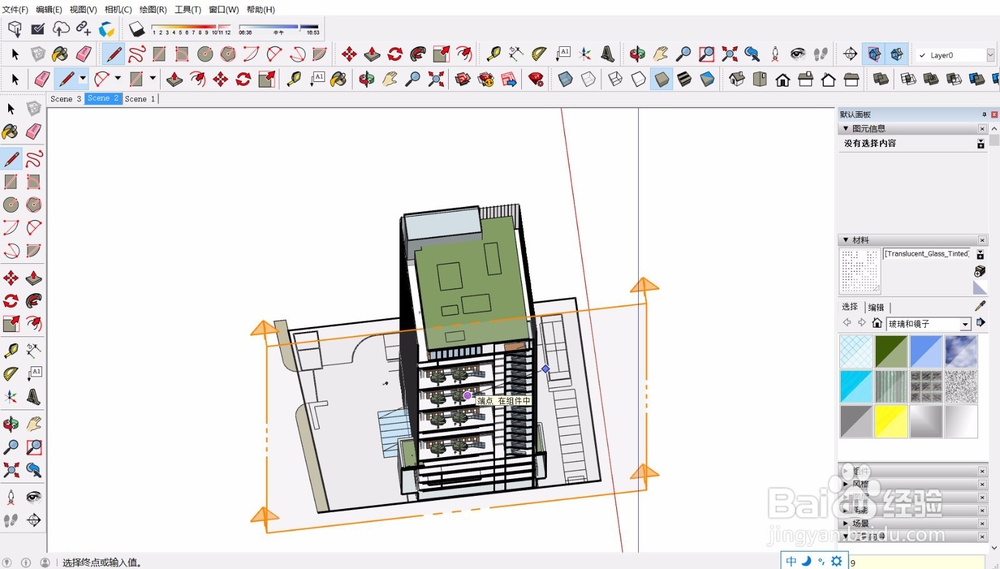The image size is (1000, 569).
Task: Open the red ruby Extension Manager icon
Action: click(536, 79)
